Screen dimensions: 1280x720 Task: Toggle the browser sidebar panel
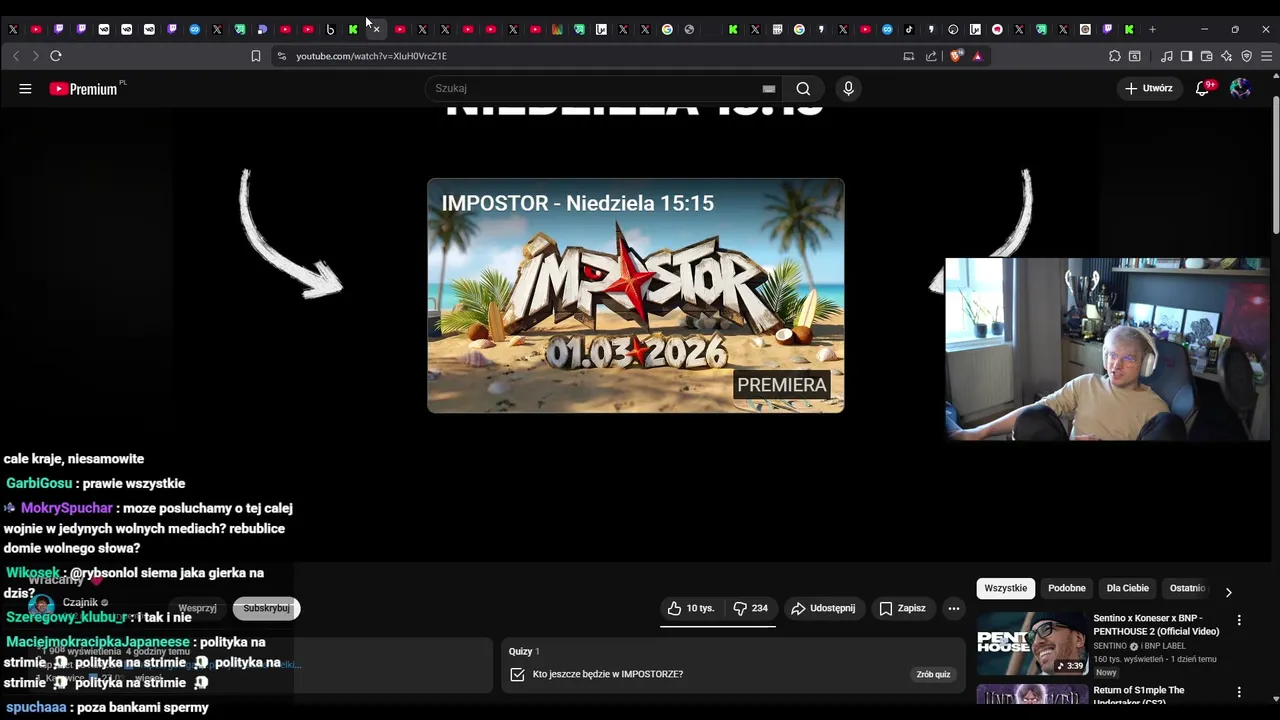[1186, 56]
